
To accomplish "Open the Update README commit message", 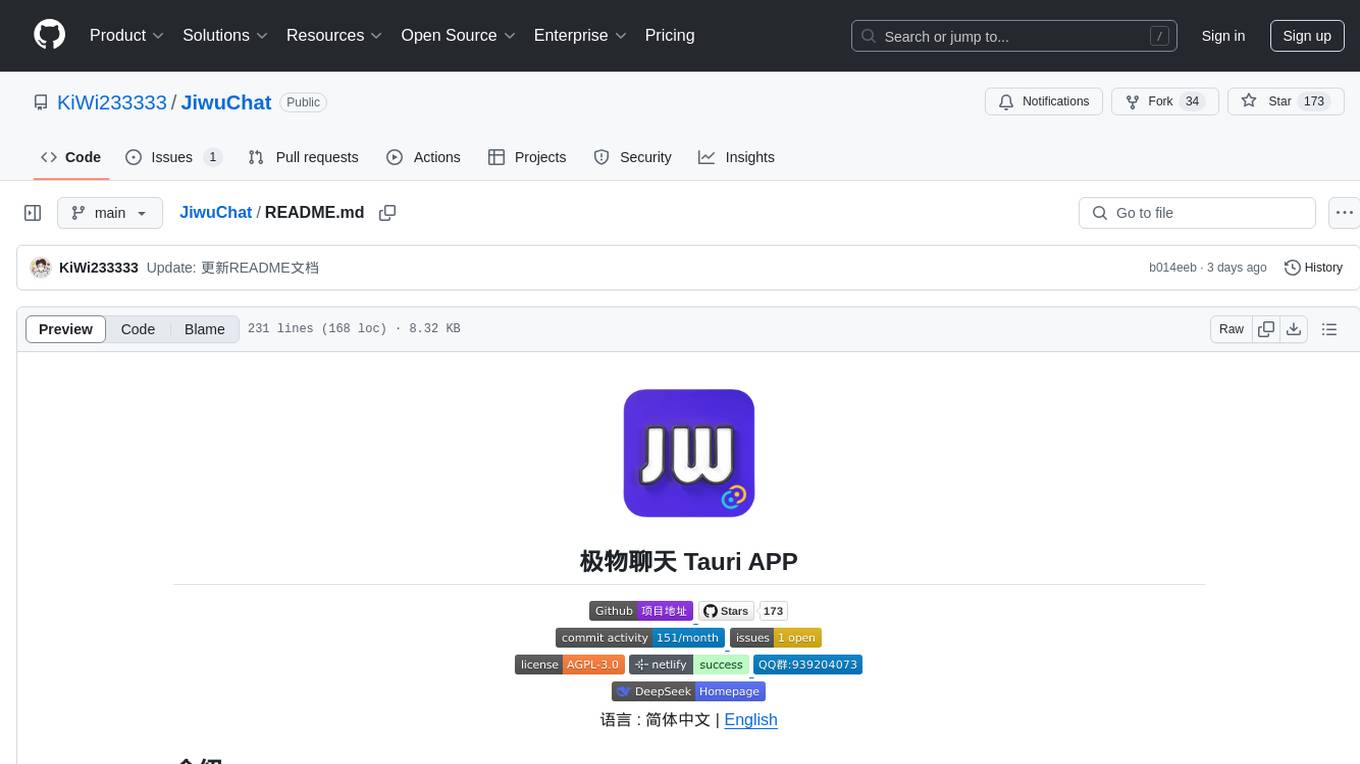I will [233, 267].
